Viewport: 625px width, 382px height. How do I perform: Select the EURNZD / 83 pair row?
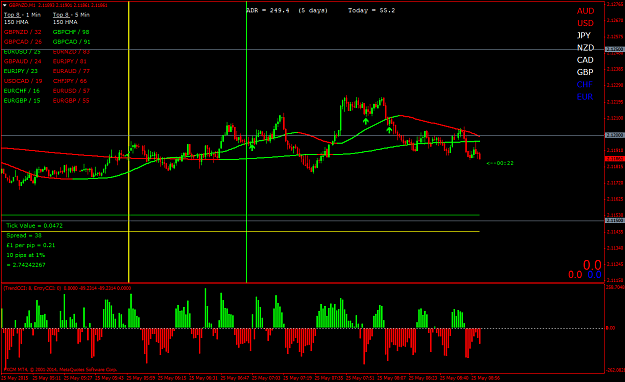coord(71,52)
